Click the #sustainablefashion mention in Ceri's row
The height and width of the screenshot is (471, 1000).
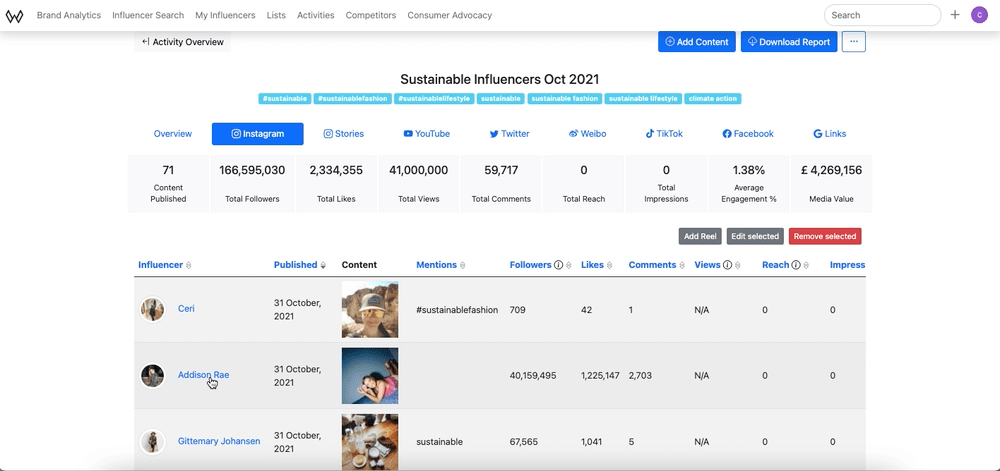[457, 310]
